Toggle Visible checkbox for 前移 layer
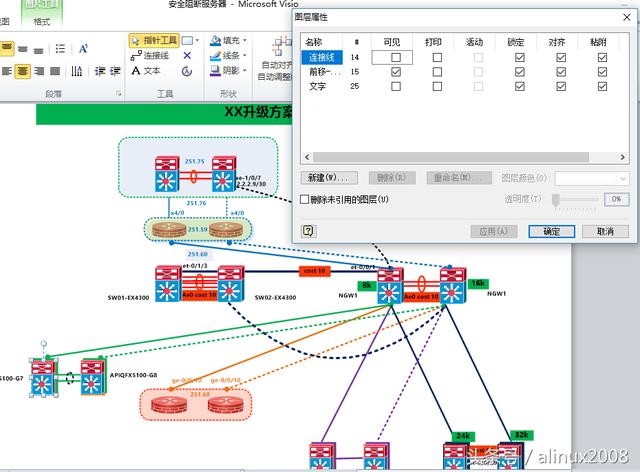 pyautogui.click(x=396, y=72)
